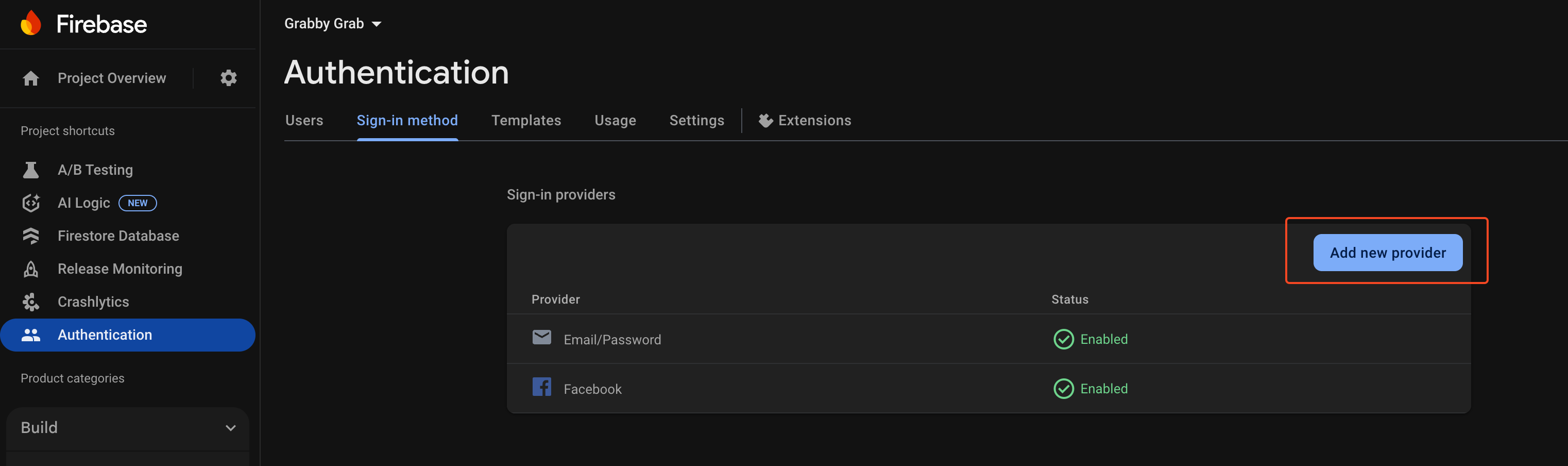This screenshot has height=466, width=1568.
Task: Go to the Usage tab
Action: [615, 121]
